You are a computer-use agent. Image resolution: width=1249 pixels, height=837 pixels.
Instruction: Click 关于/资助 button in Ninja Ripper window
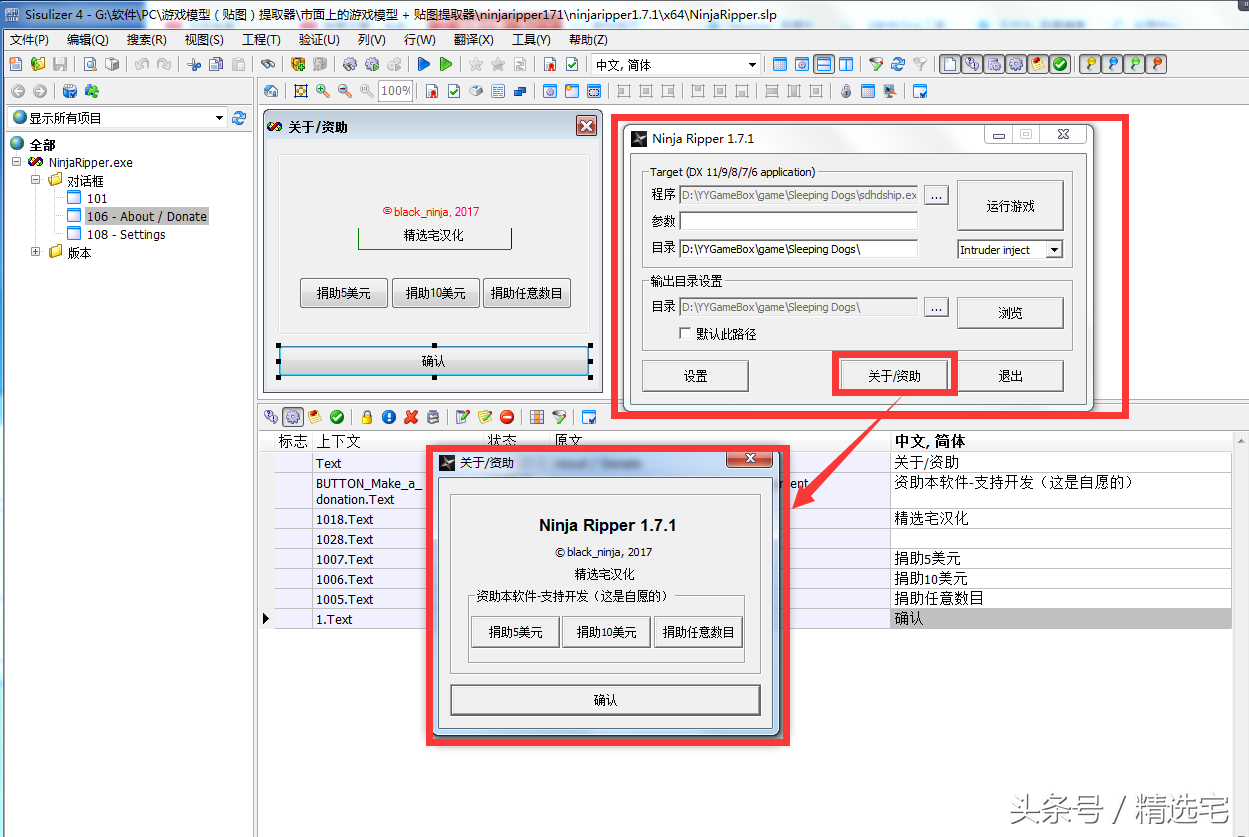click(x=894, y=376)
